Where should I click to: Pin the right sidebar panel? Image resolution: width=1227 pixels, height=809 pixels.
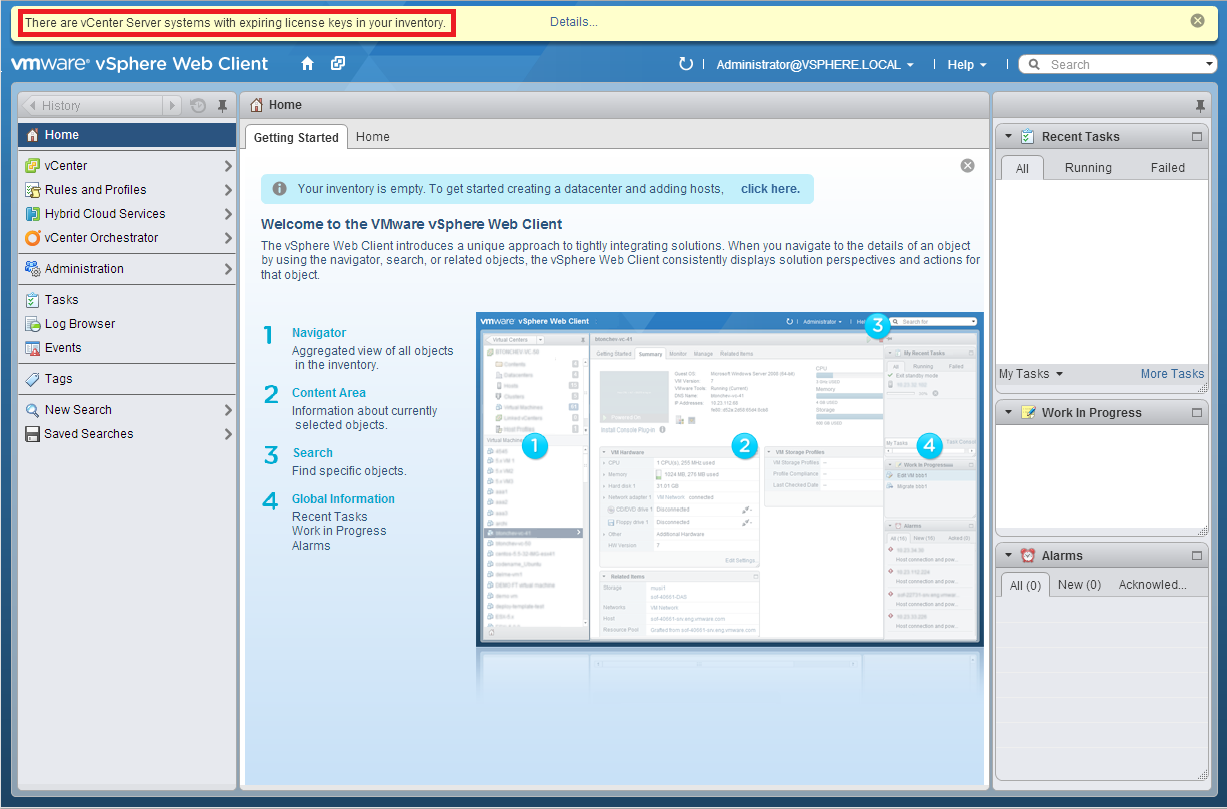click(x=1200, y=106)
